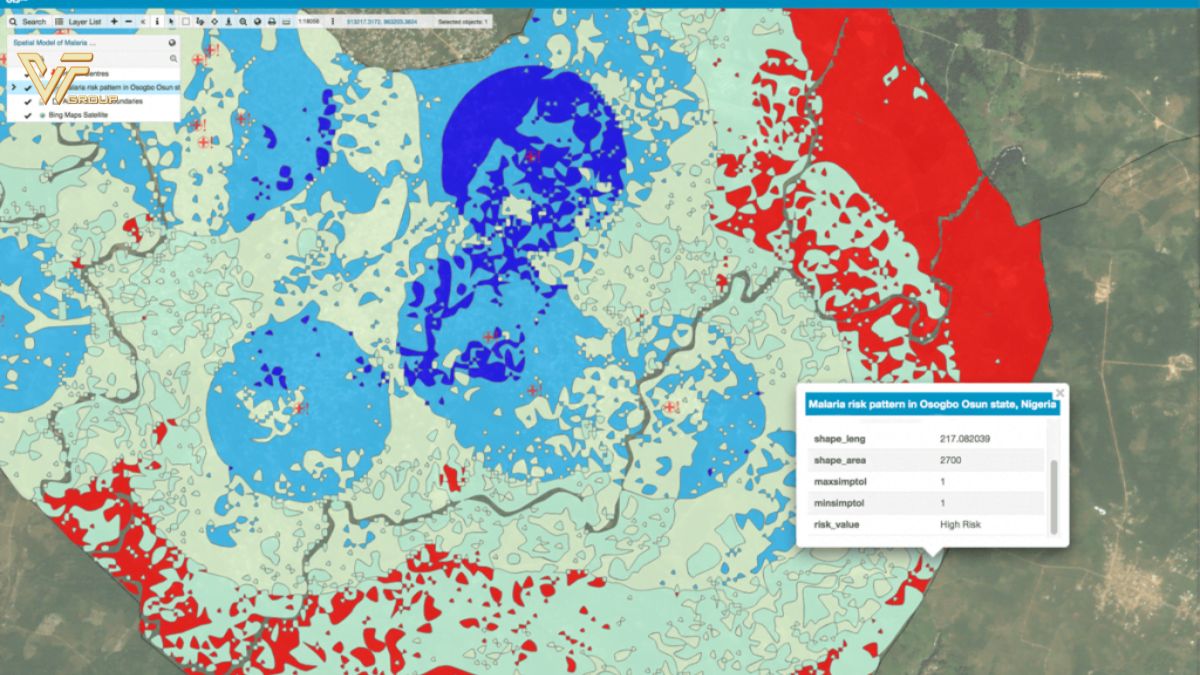
Task: Click the globe icon in layer panel header
Action: (x=172, y=44)
